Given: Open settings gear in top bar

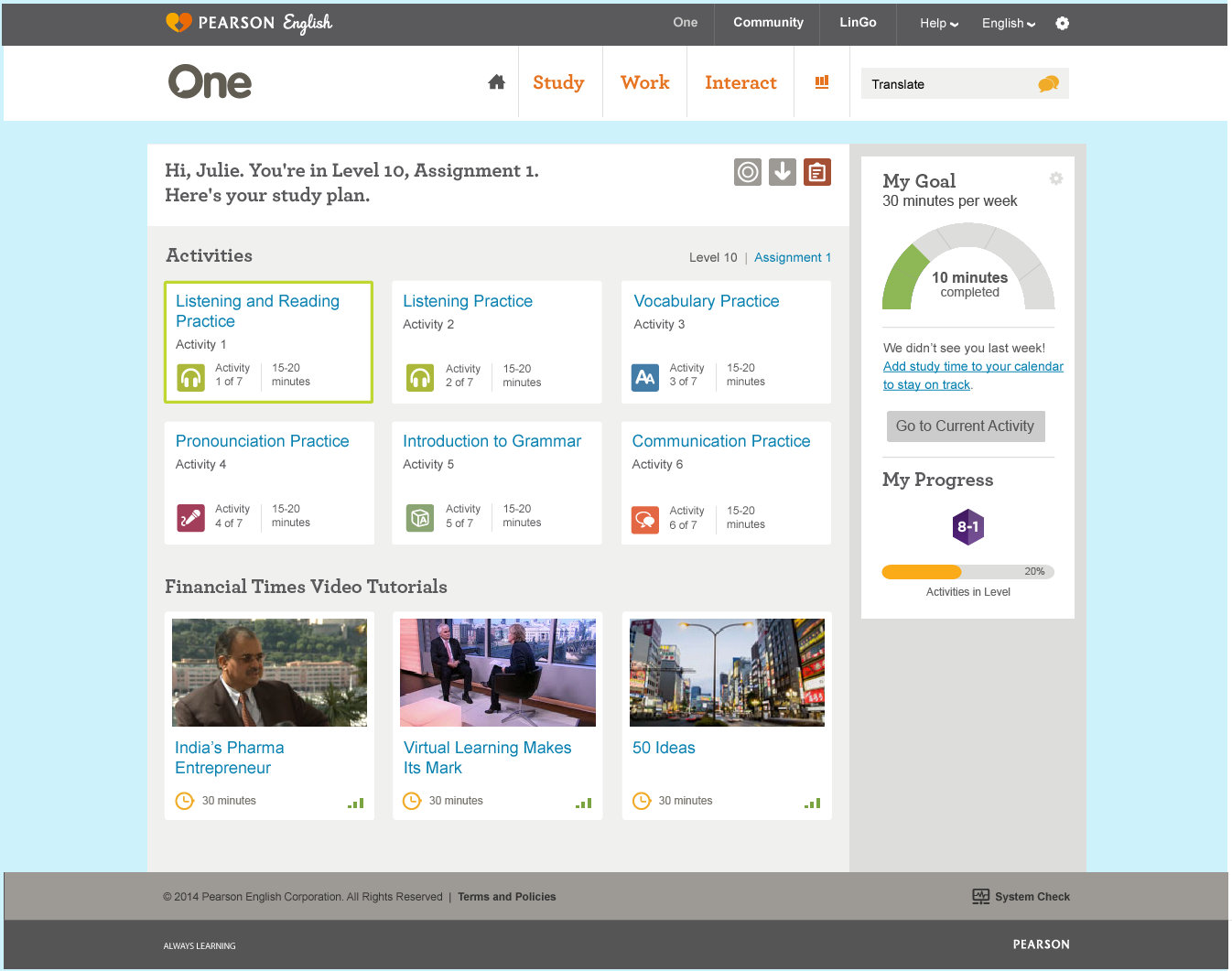Looking at the screenshot, I should pos(1062,24).
